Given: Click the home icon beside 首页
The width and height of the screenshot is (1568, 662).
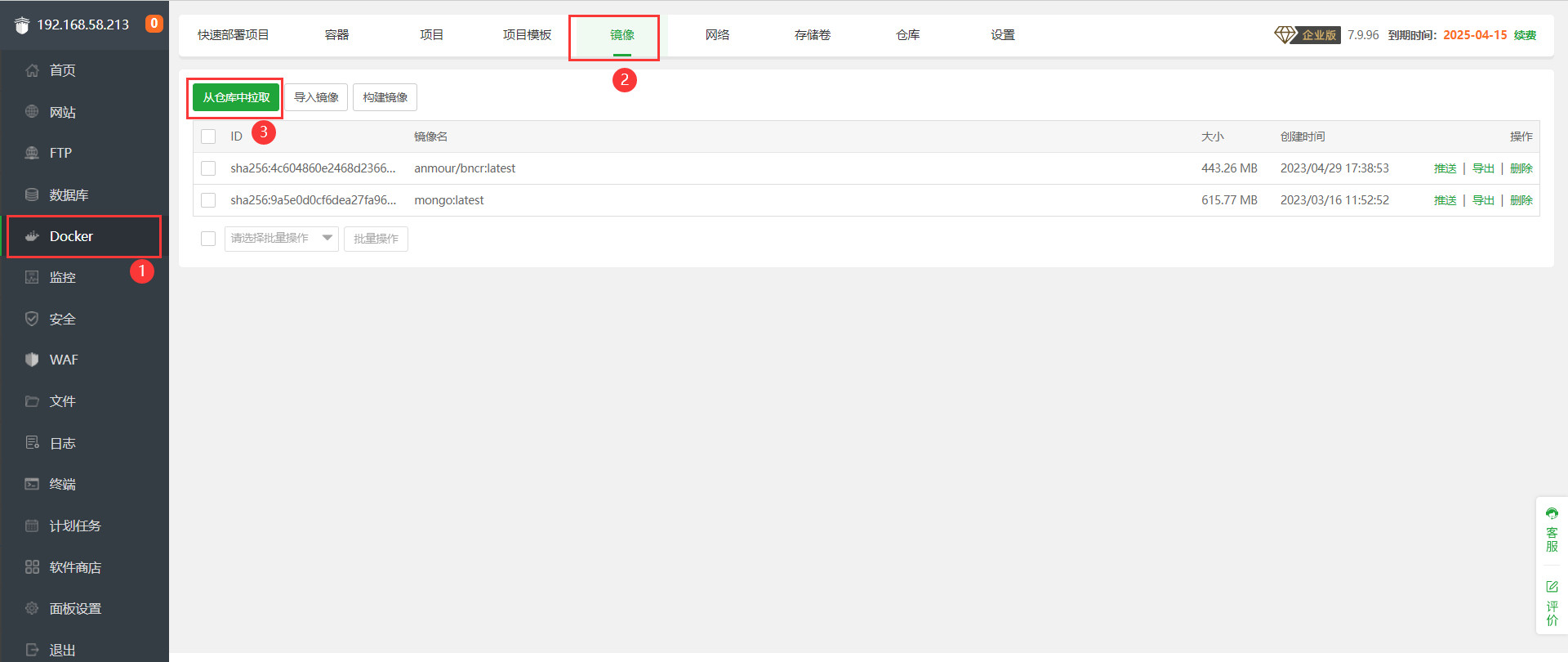Looking at the screenshot, I should pos(32,70).
